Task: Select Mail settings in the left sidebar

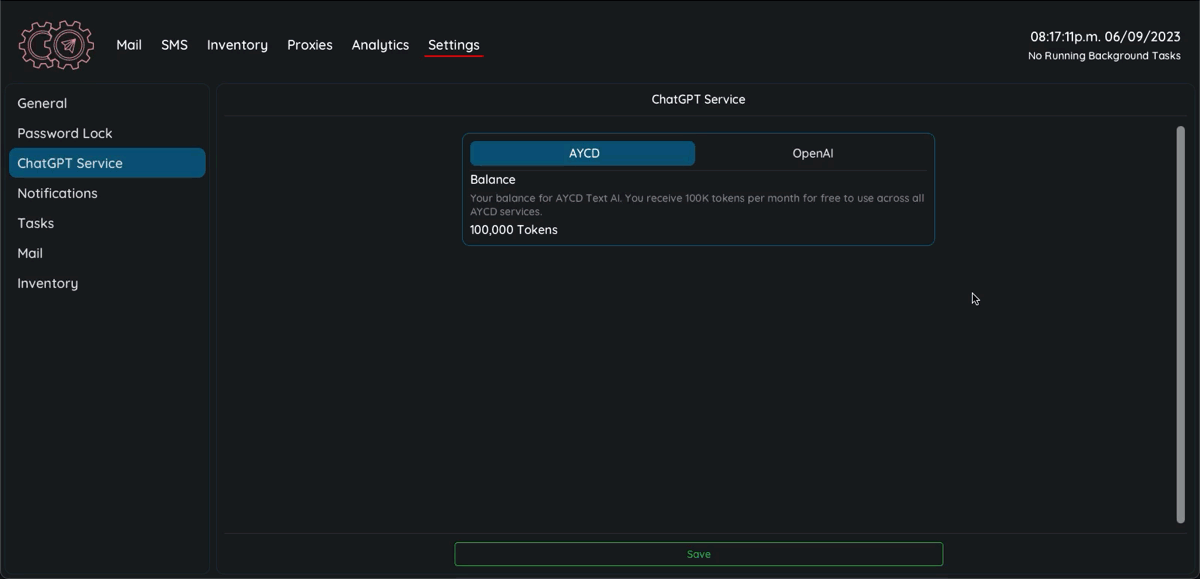Action: click(x=30, y=253)
